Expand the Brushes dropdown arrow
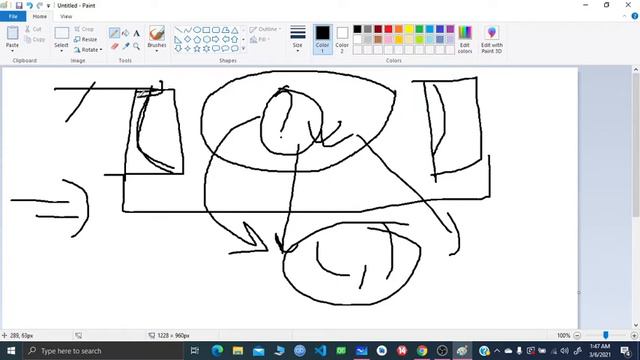Image resolution: width=640 pixels, height=360 pixels. click(x=157, y=51)
